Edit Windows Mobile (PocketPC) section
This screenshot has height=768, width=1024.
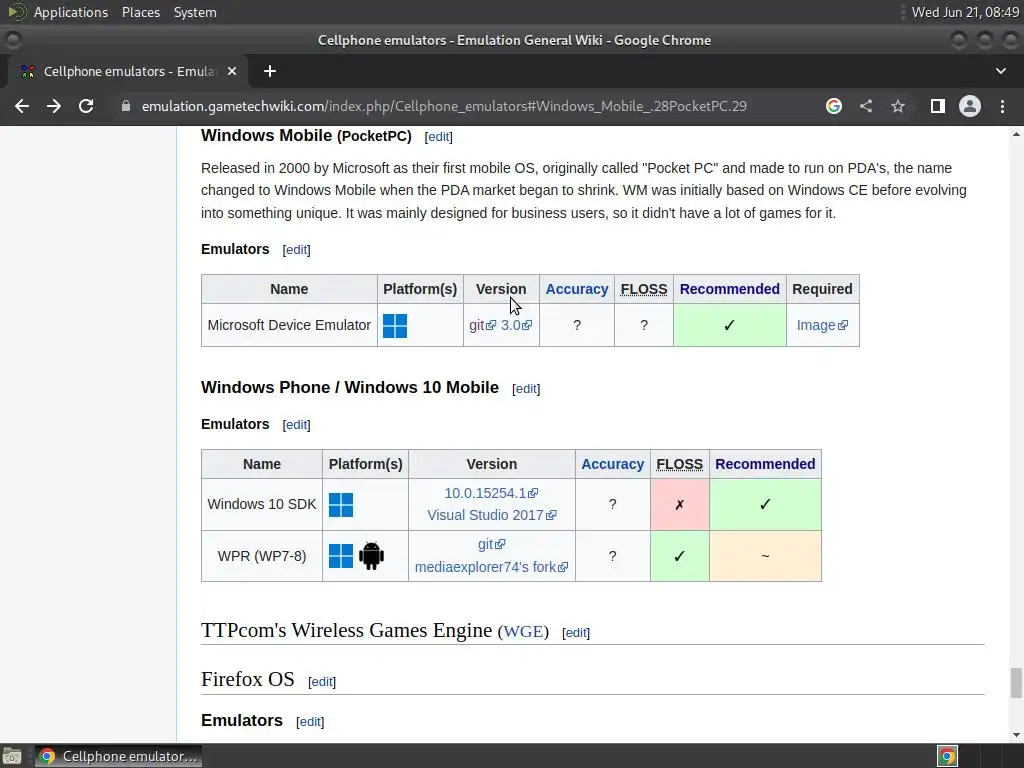tap(438, 136)
